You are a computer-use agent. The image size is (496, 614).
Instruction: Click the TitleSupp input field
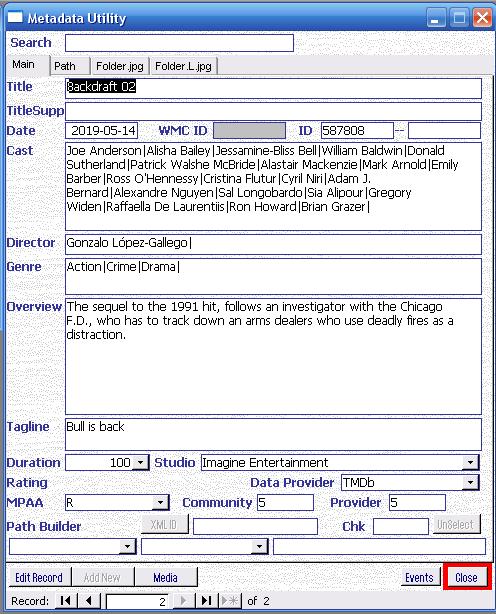click(x=273, y=112)
